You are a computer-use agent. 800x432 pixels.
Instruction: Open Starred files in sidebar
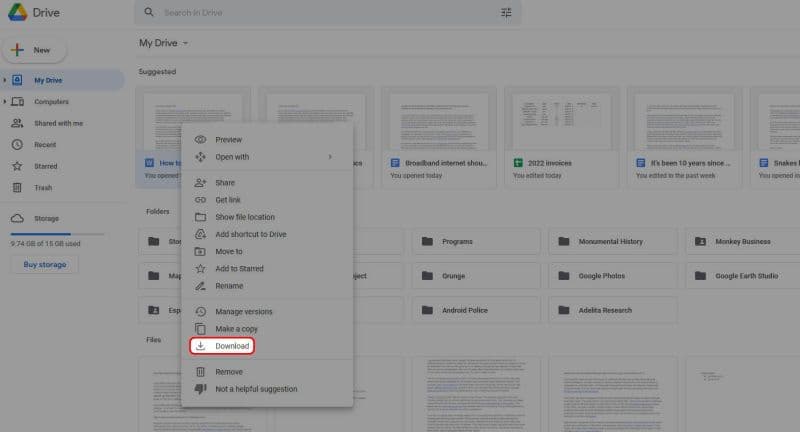coord(47,166)
